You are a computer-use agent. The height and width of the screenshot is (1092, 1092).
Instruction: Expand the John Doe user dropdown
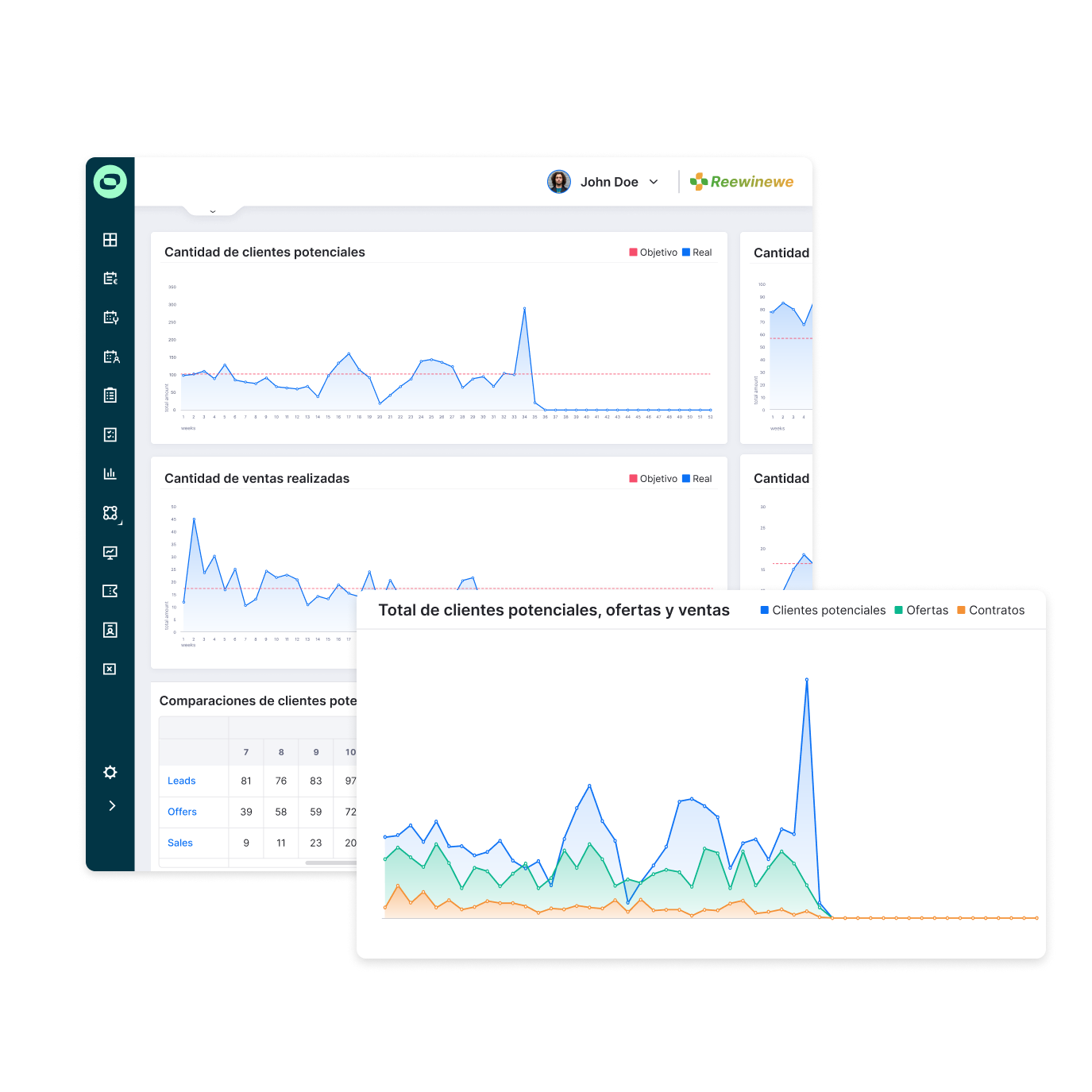[x=654, y=182]
